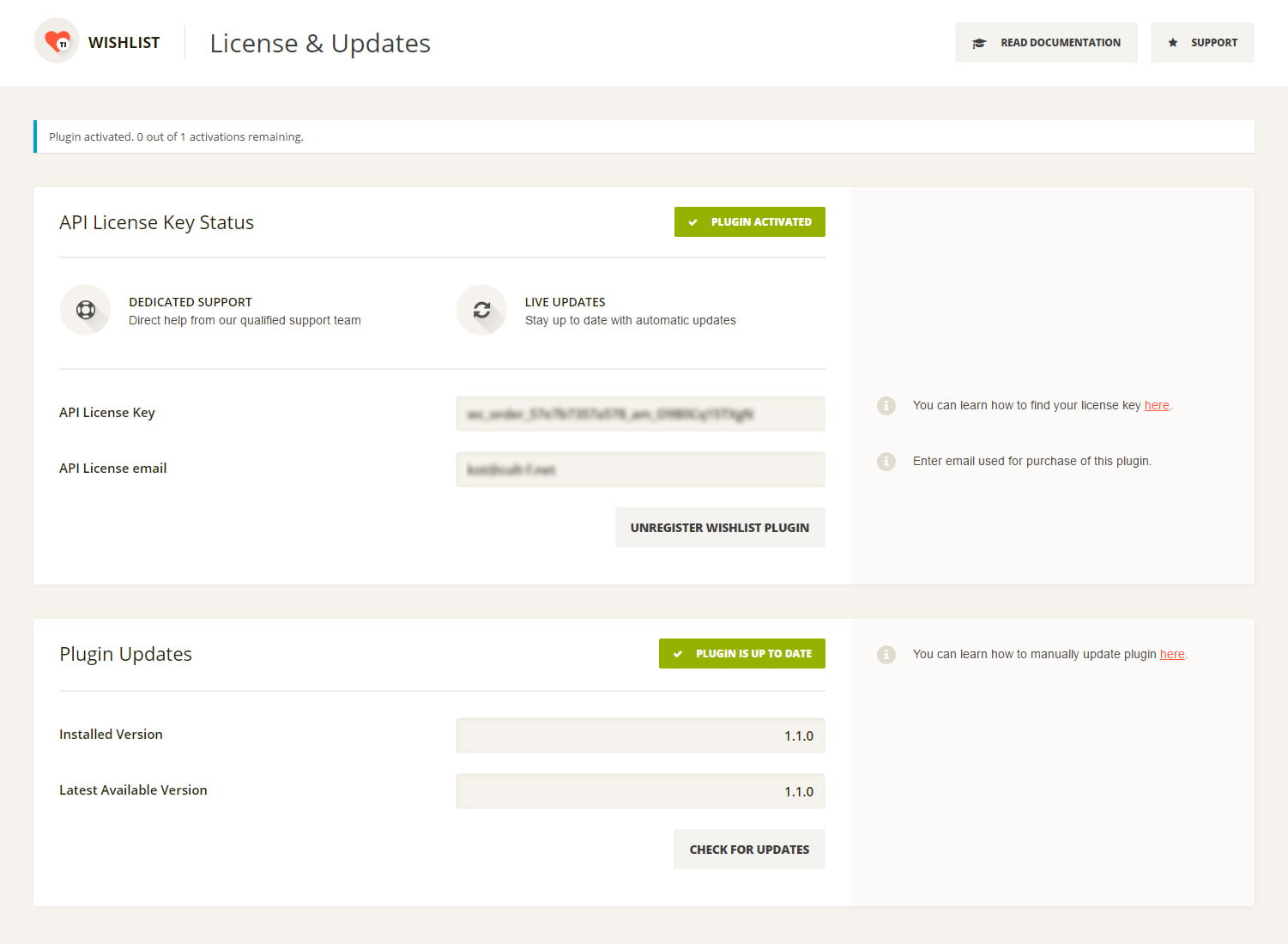Click the 'License & Updates' page title
This screenshot has width=1288, height=944.
320,43
